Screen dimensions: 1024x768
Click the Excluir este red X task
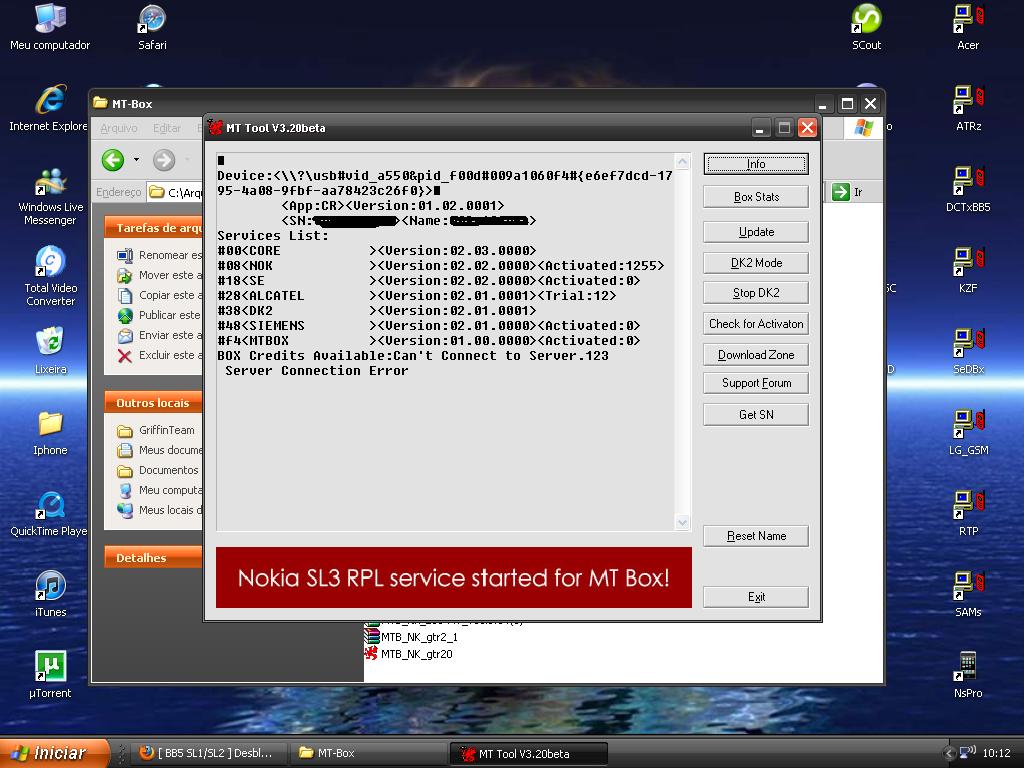click(159, 355)
